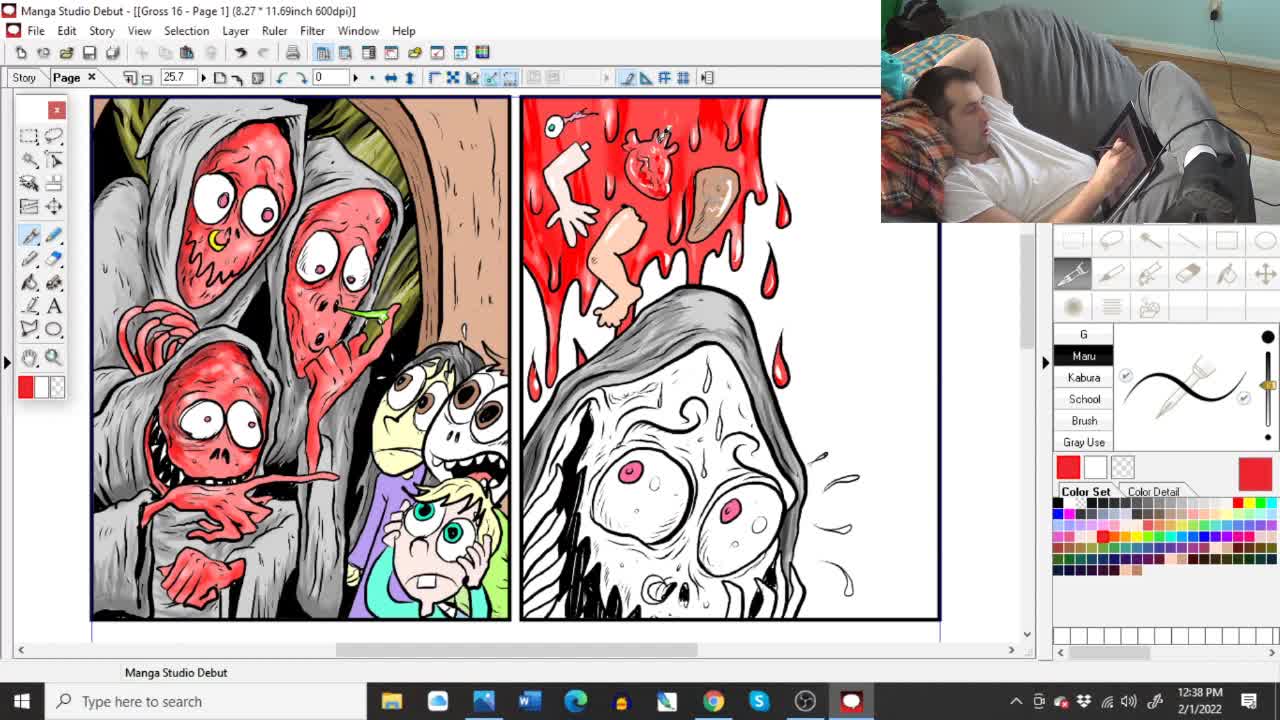Toggle the right stroke taper checkmark
Screen dimensions: 1280x720
[x=1244, y=398]
